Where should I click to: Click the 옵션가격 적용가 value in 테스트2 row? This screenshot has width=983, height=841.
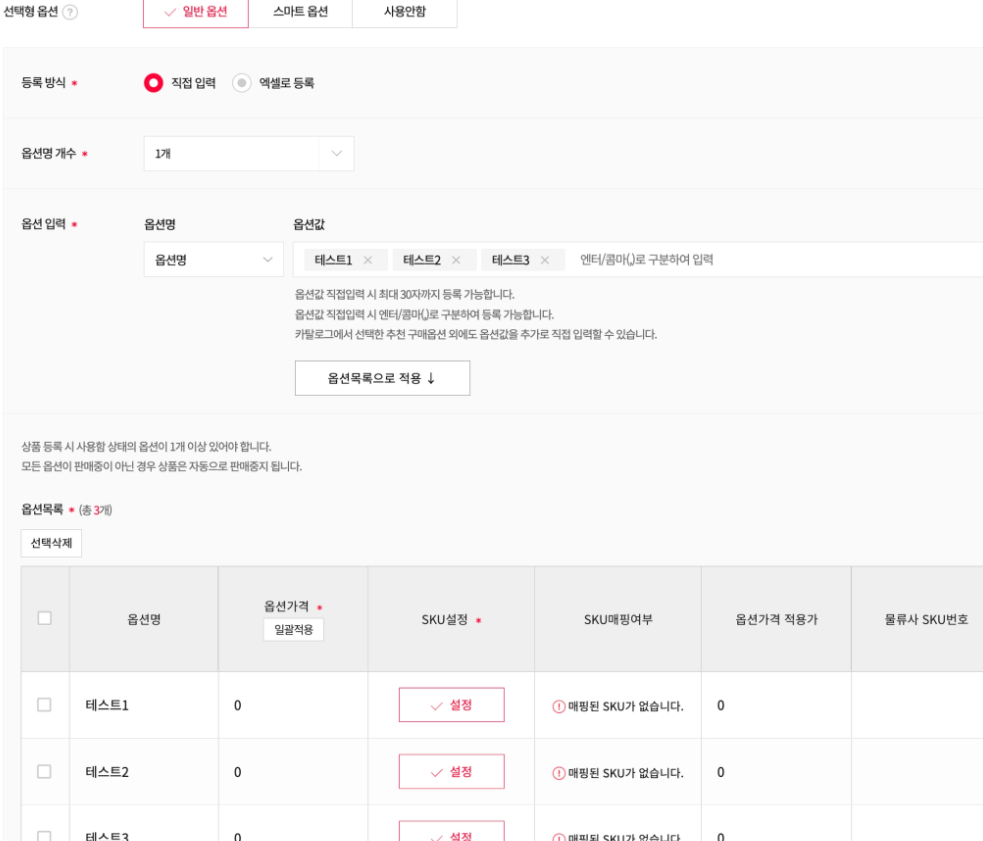[721, 772]
